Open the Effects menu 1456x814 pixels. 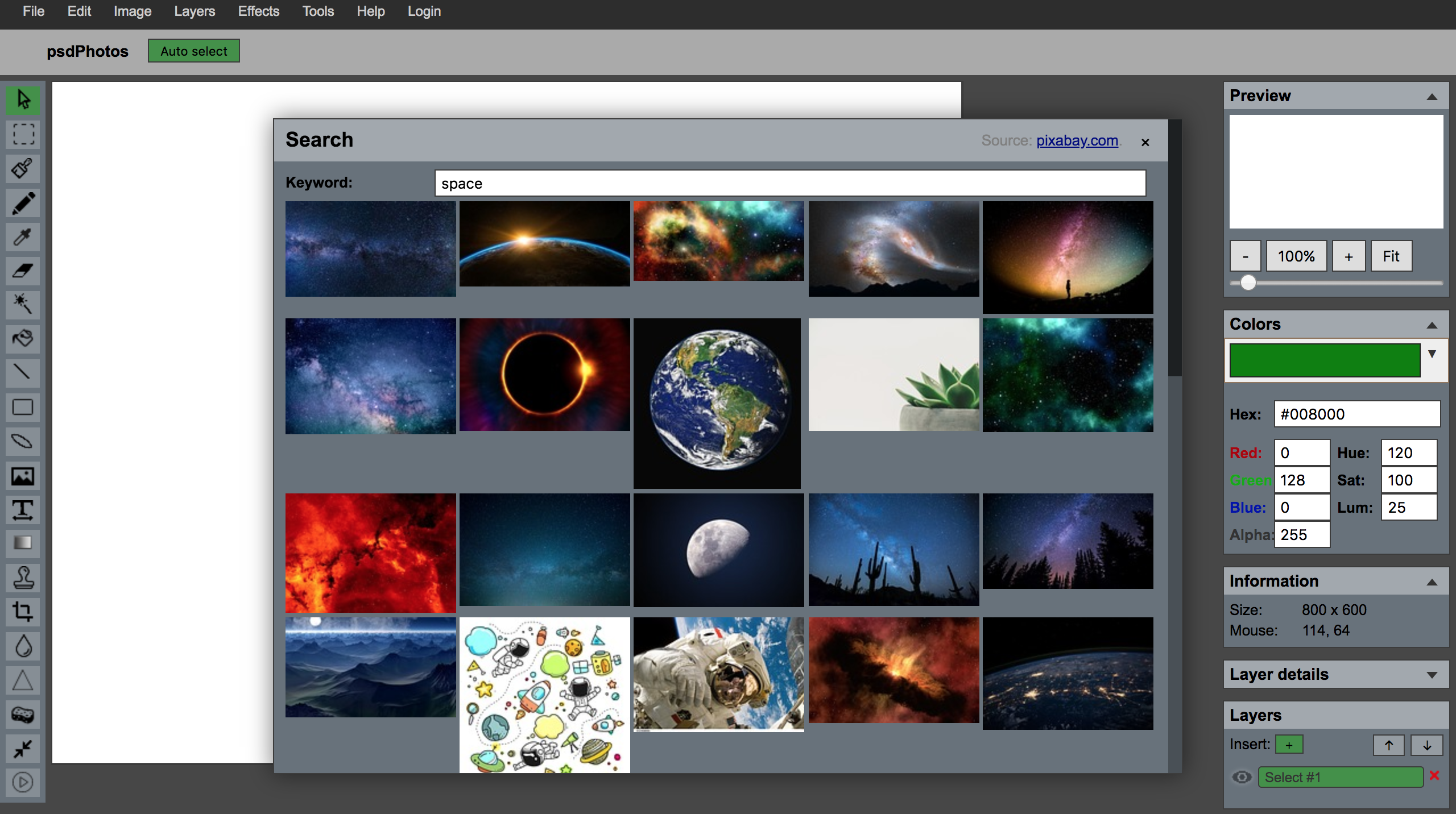pos(258,11)
